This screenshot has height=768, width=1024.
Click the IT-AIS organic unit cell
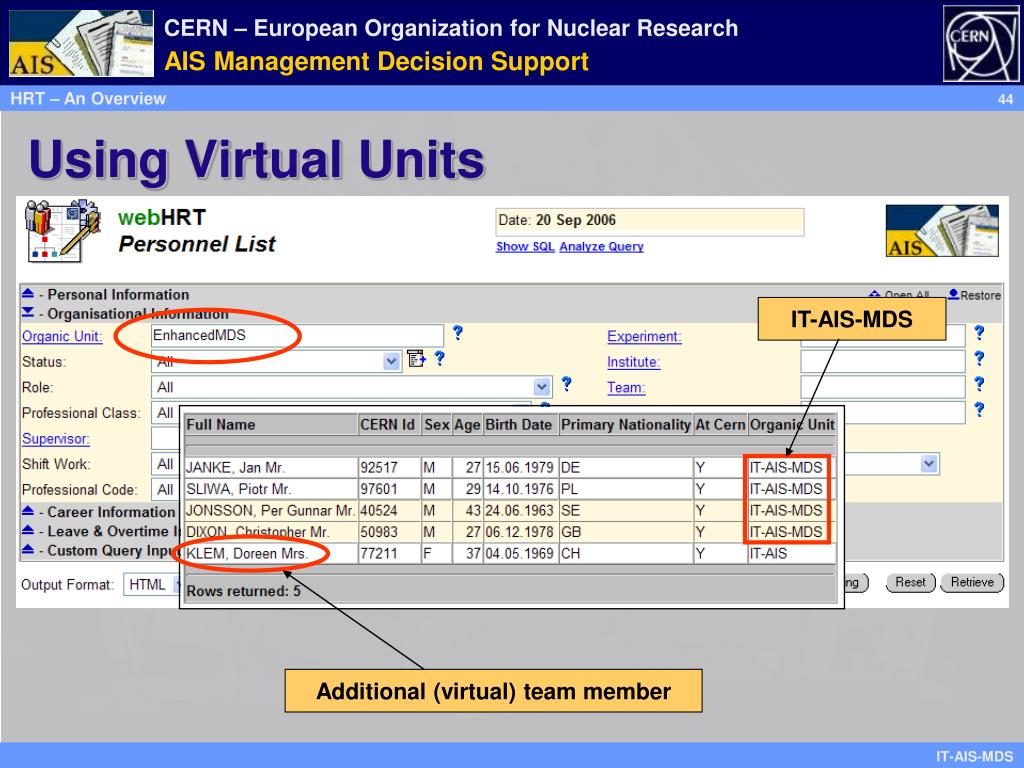point(792,554)
